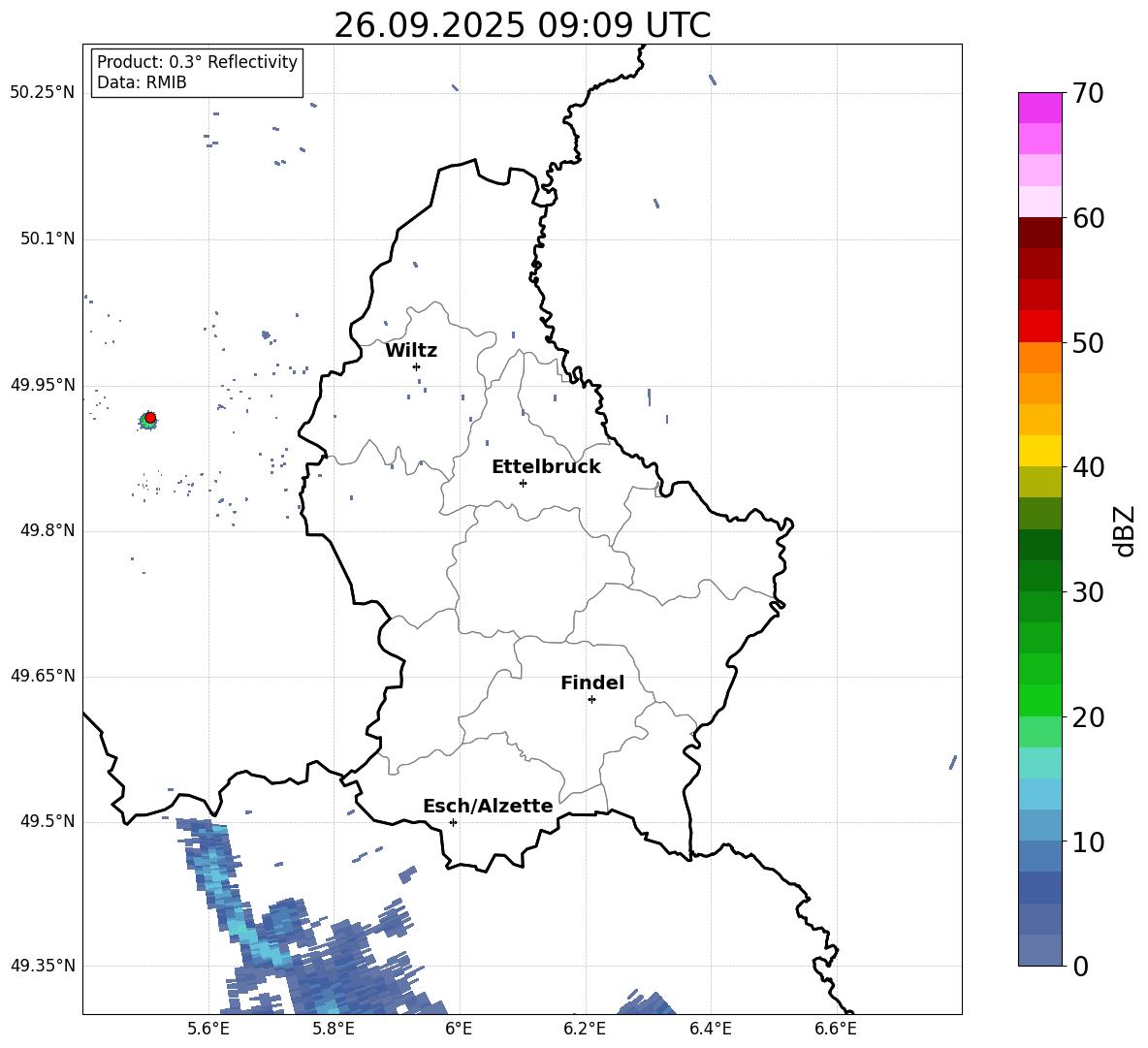1148x1048 pixels.
Task: Click the 'Product: 0.3° Reflectivity' label
Action: [197, 61]
